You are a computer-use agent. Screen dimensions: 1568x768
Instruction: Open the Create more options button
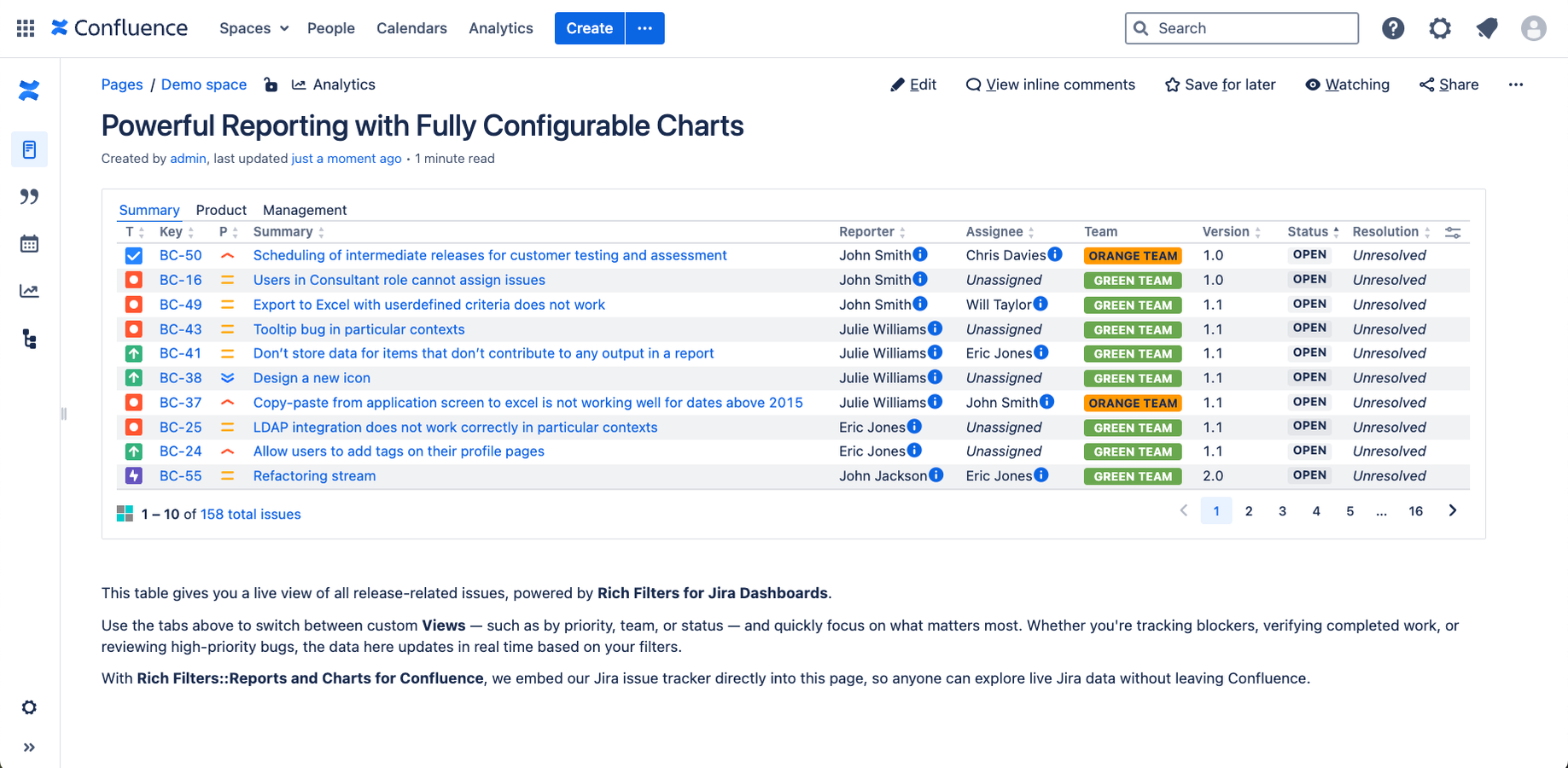tap(645, 28)
